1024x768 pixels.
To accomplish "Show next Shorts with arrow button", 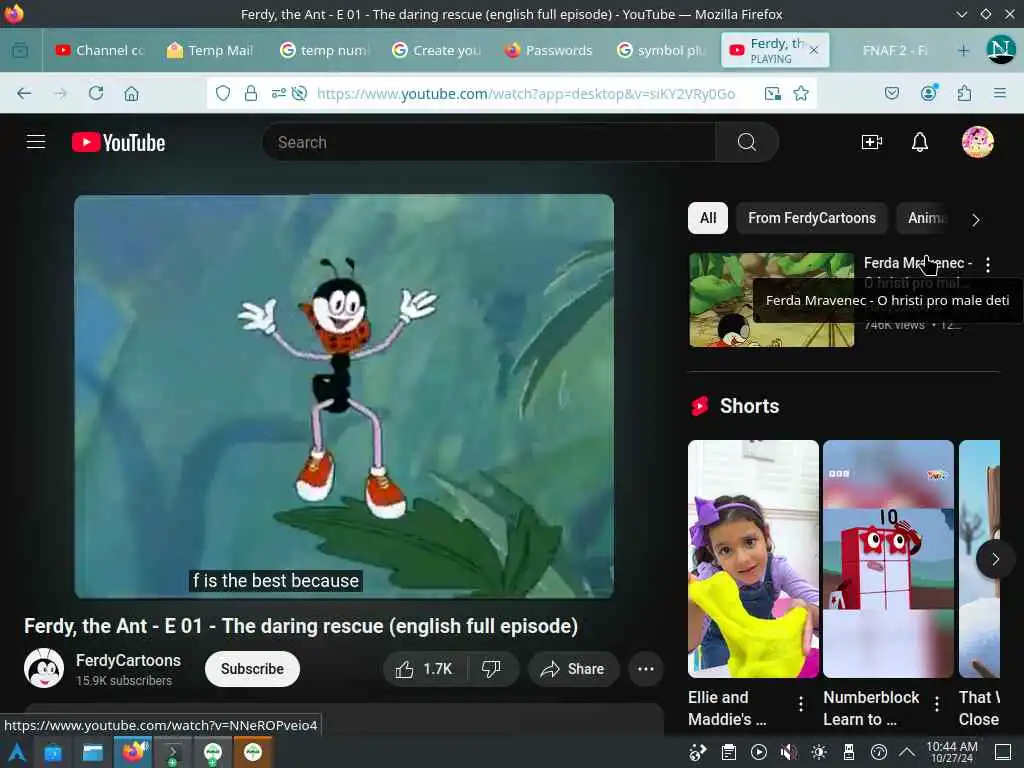I will point(995,559).
